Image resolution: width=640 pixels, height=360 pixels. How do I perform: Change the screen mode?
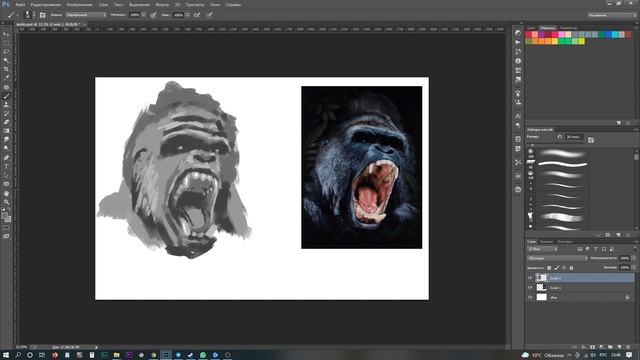[6, 236]
